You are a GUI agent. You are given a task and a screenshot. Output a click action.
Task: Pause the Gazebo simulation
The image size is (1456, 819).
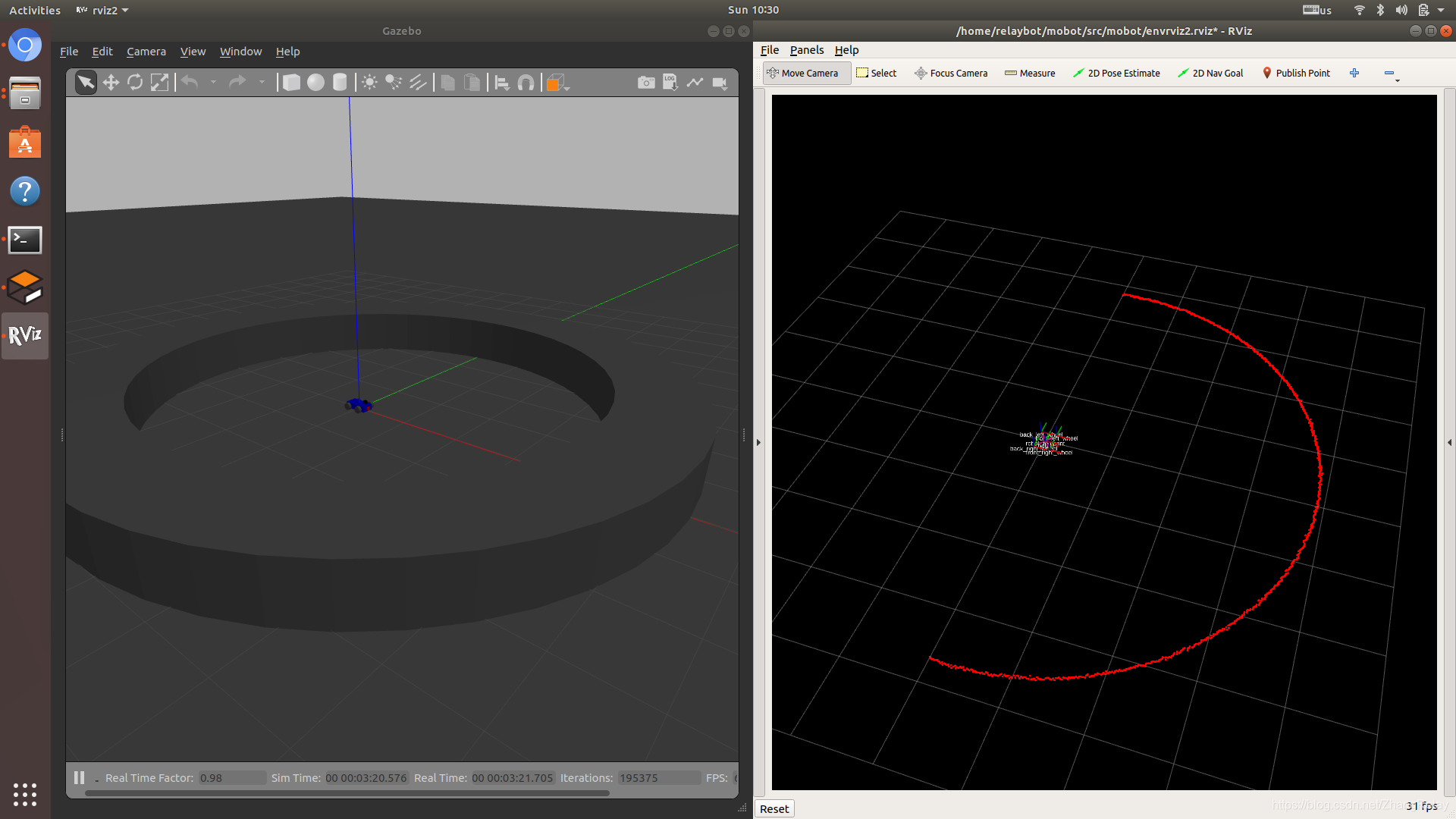point(79,777)
